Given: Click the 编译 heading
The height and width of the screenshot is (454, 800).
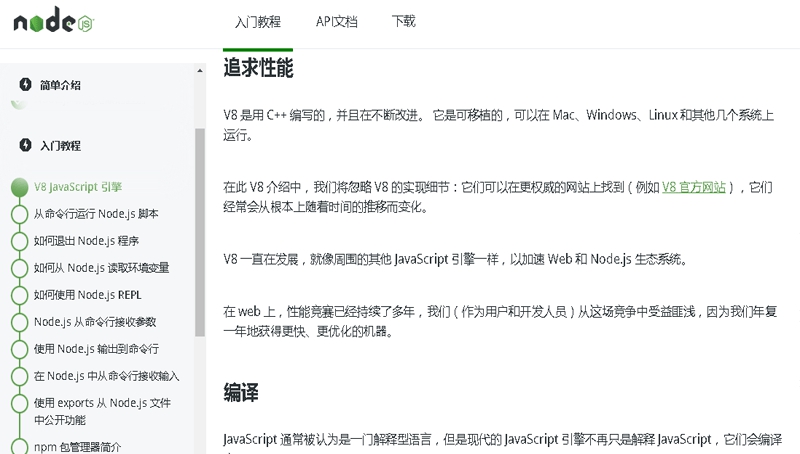Looking at the screenshot, I should click(x=241, y=392).
